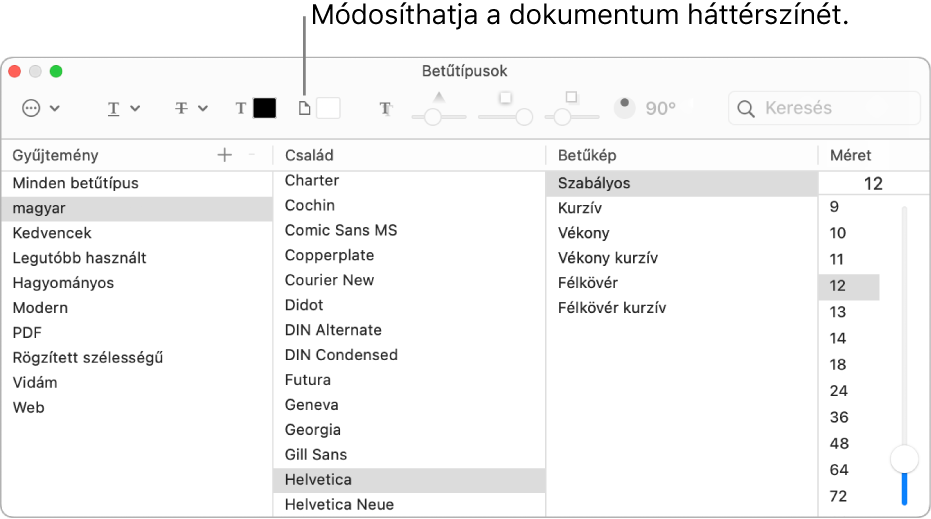Choose the Courier New family
931x519 pixels.
click(409, 280)
